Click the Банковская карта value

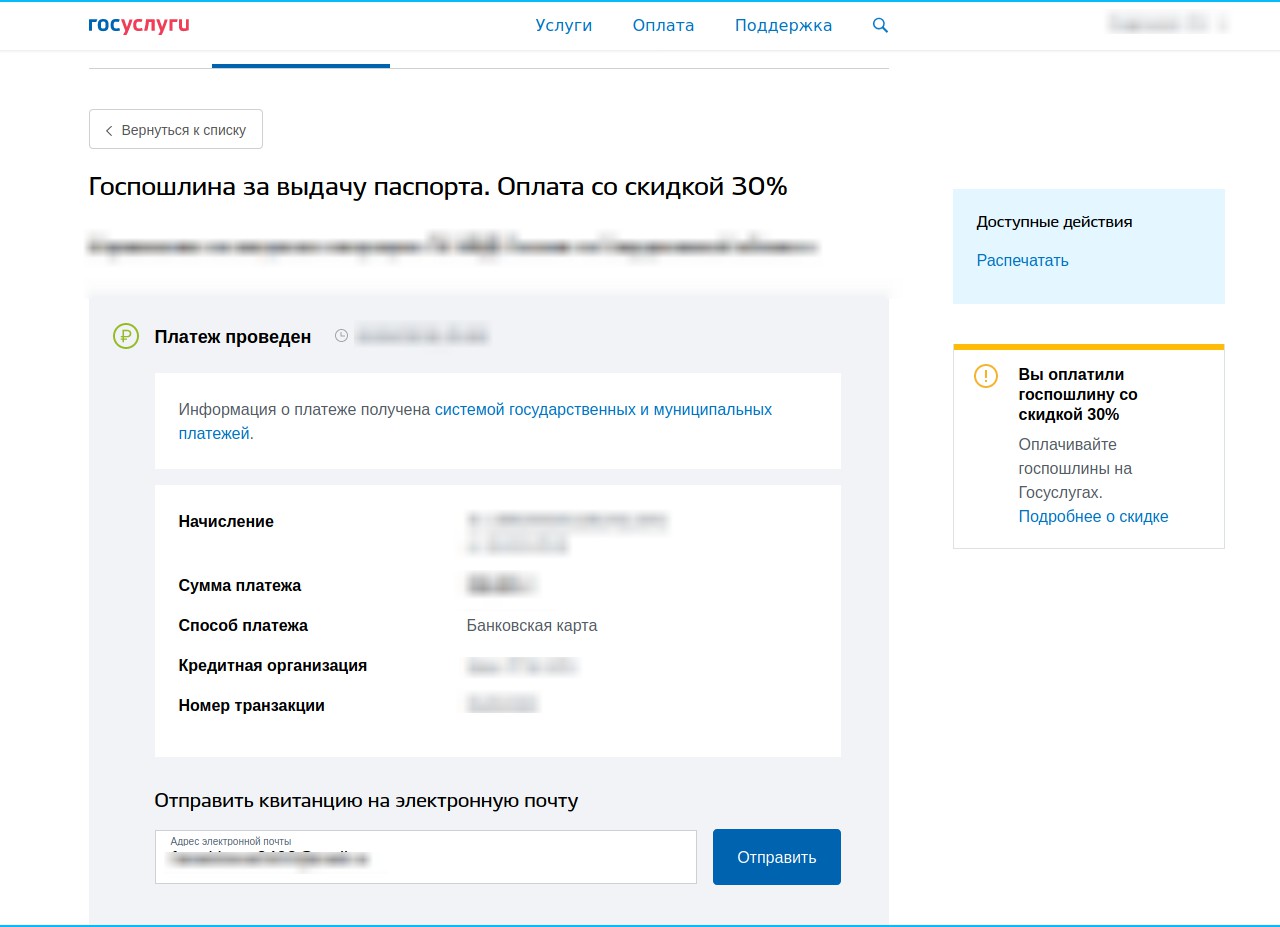pos(532,626)
